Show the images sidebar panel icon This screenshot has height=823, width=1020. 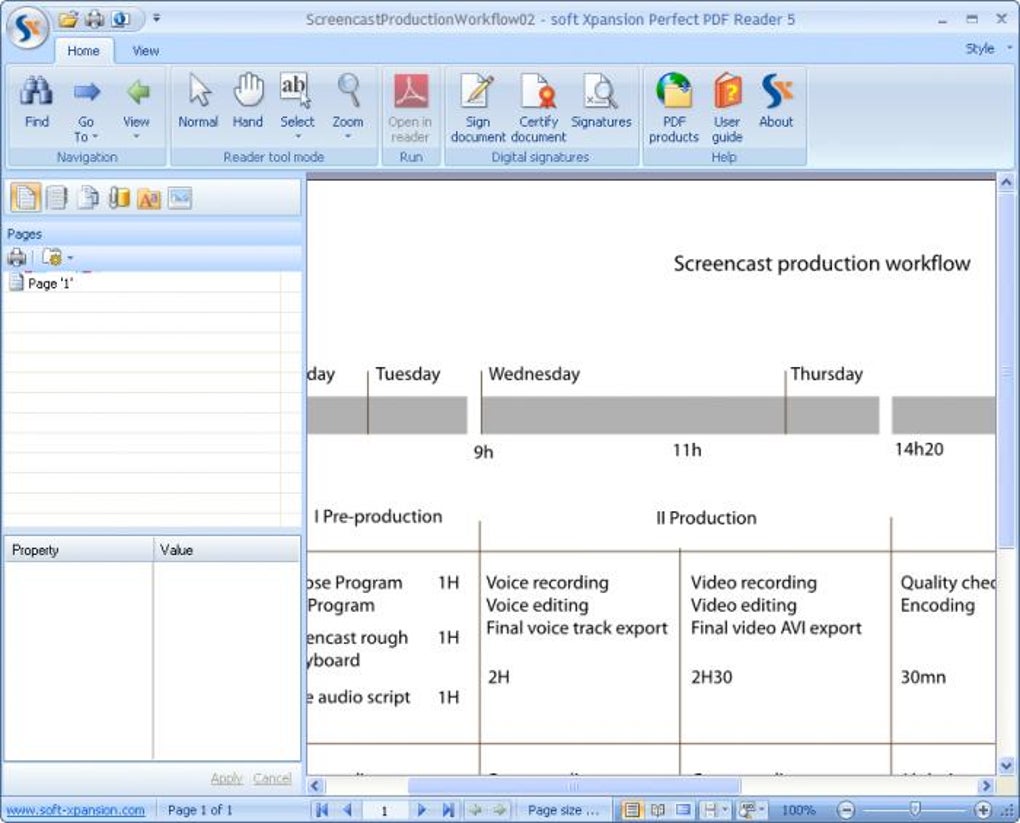(180, 198)
